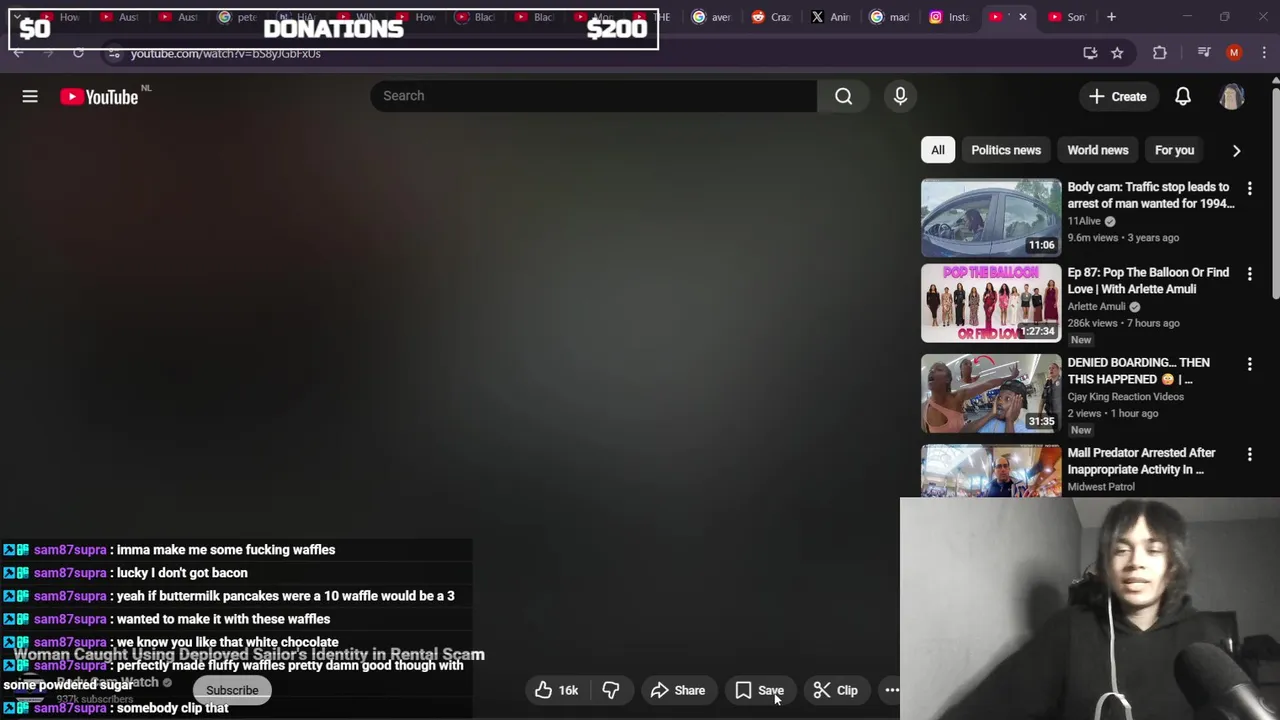The width and height of the screenshot is (1280, 720).
Task: Open options for Mall Predator Arrested video
Action: click(x=1249, y=454)
